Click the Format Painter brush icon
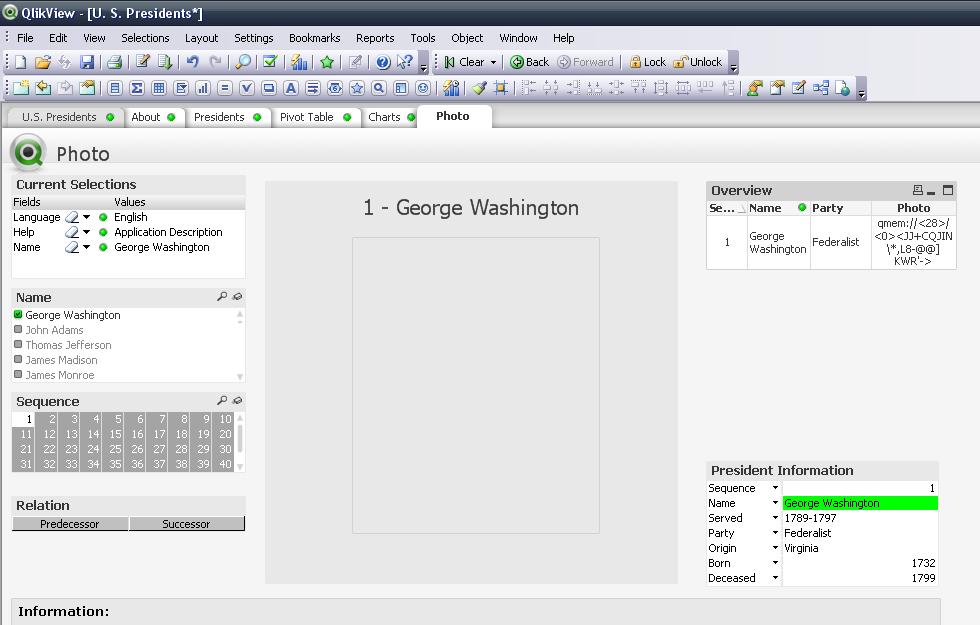Viewport: 980px width, 625px height. pos(479,88)
